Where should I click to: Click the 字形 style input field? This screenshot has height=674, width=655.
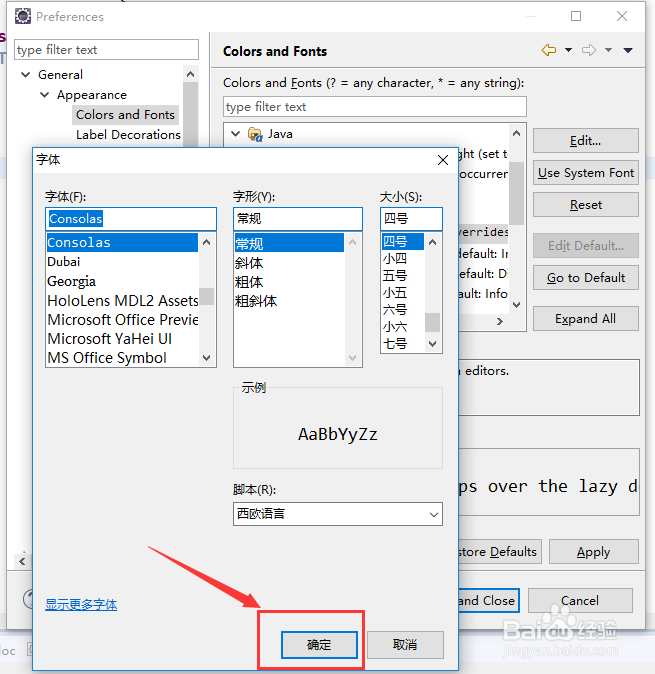click(x=298, y=219)
